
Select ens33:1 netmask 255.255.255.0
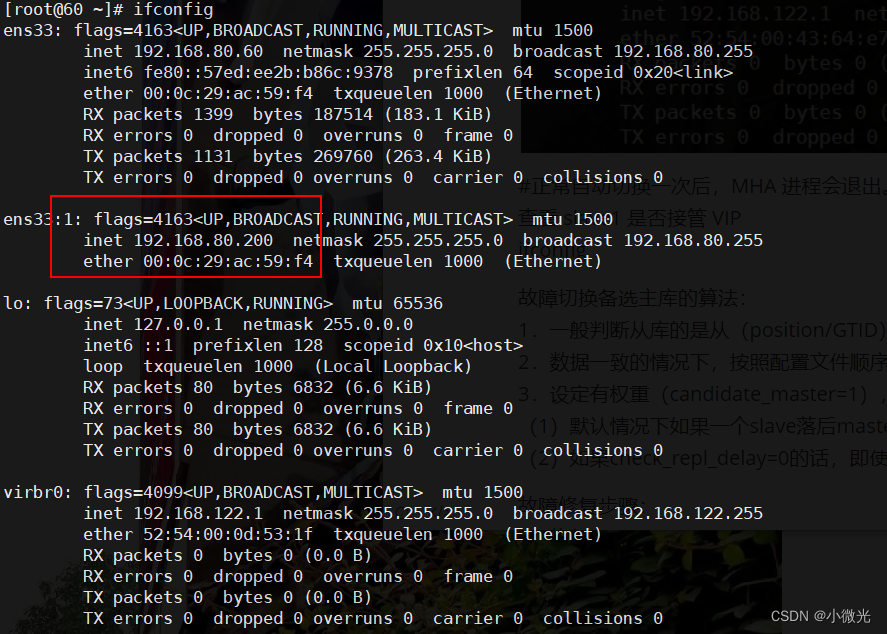tap(438, 240)
